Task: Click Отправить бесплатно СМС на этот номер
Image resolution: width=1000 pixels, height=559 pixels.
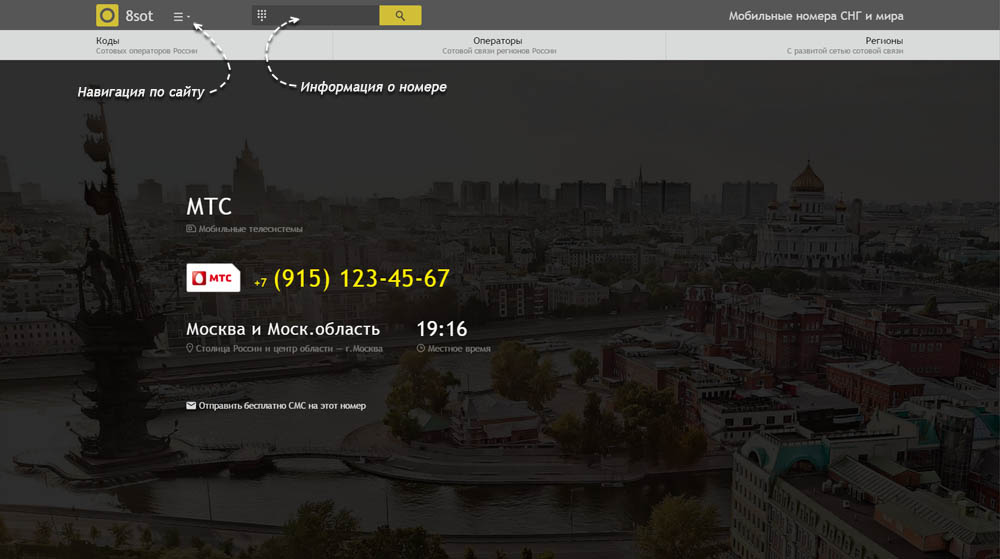Action: (282, 405)
